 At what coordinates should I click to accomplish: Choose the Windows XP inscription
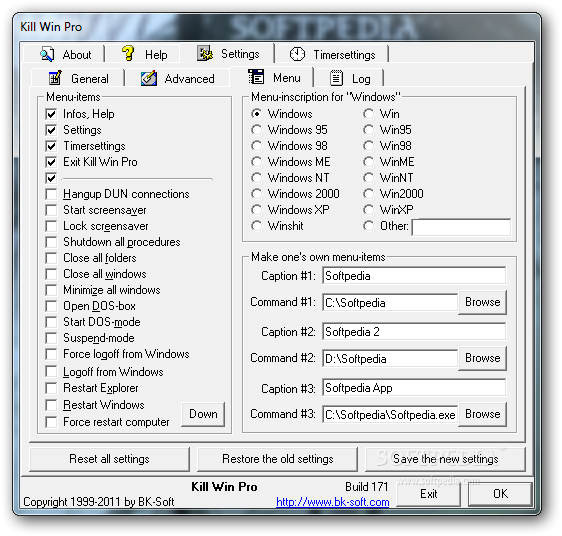tap(256, 210)
